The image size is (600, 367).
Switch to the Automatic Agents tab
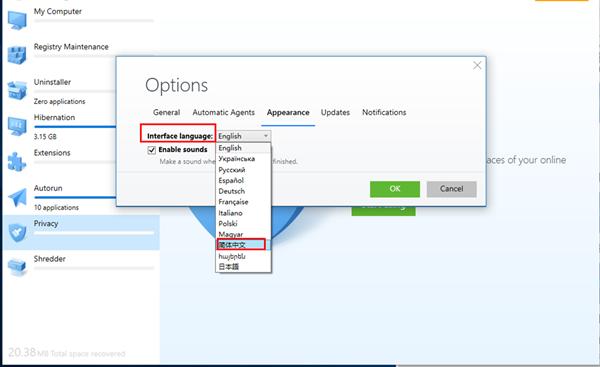223,113
